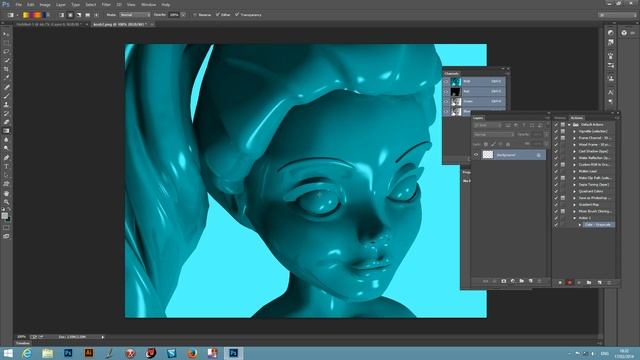The height and width of the screenshot is (360, 640).
Task: Select the Healing Brush tool
Action: click(6, 87)
